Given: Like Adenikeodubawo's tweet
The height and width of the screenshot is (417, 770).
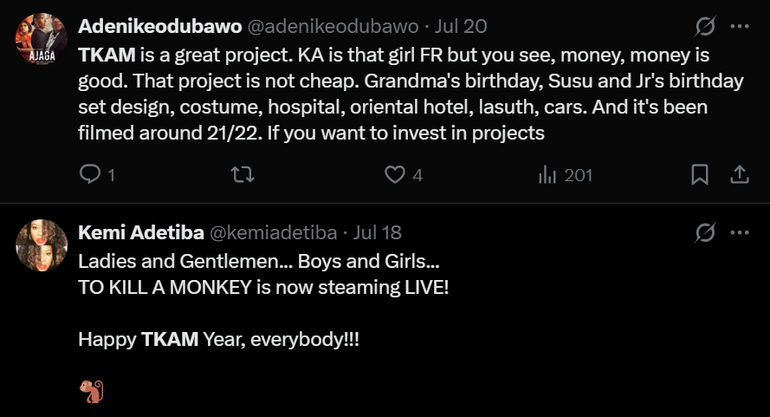Looking at the screenshot, I should pos(395,175).
